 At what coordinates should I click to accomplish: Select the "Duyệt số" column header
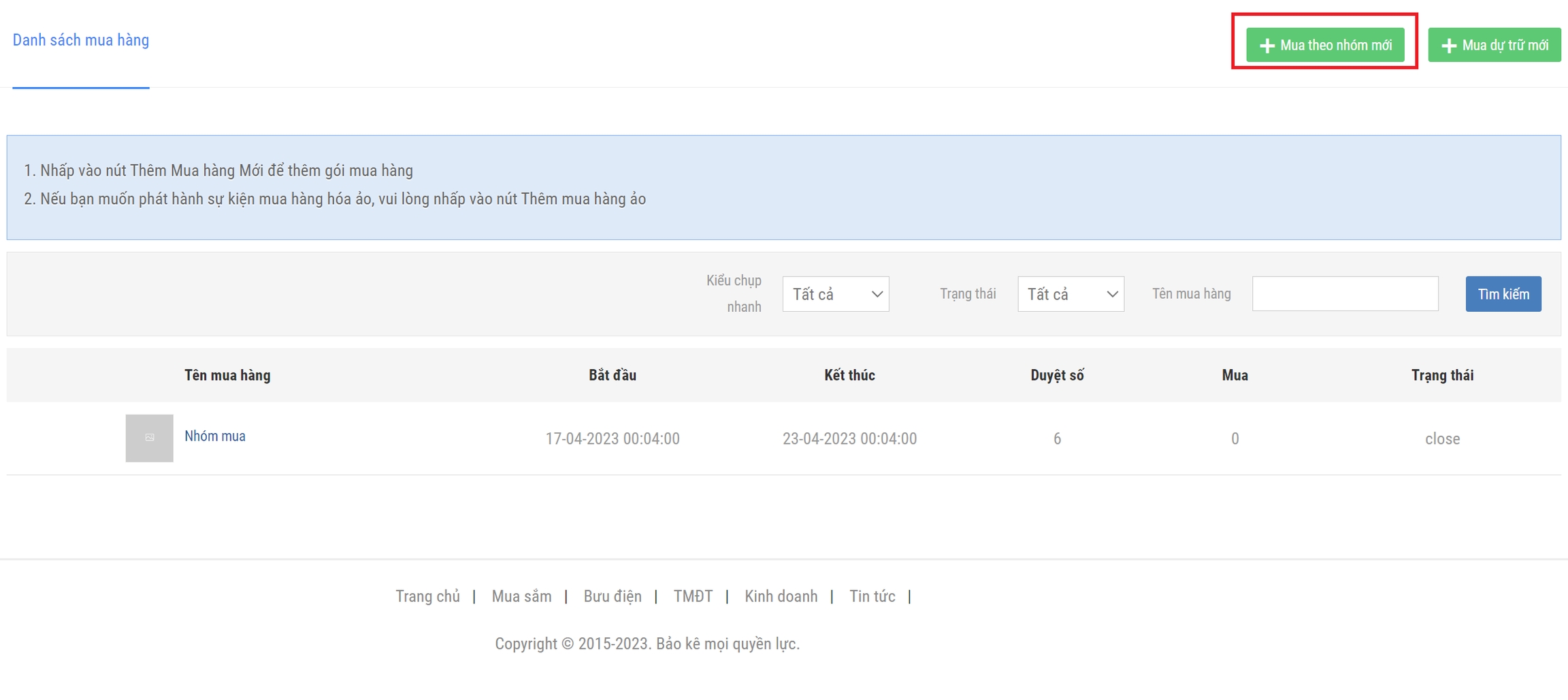[x=1057, y=375]
